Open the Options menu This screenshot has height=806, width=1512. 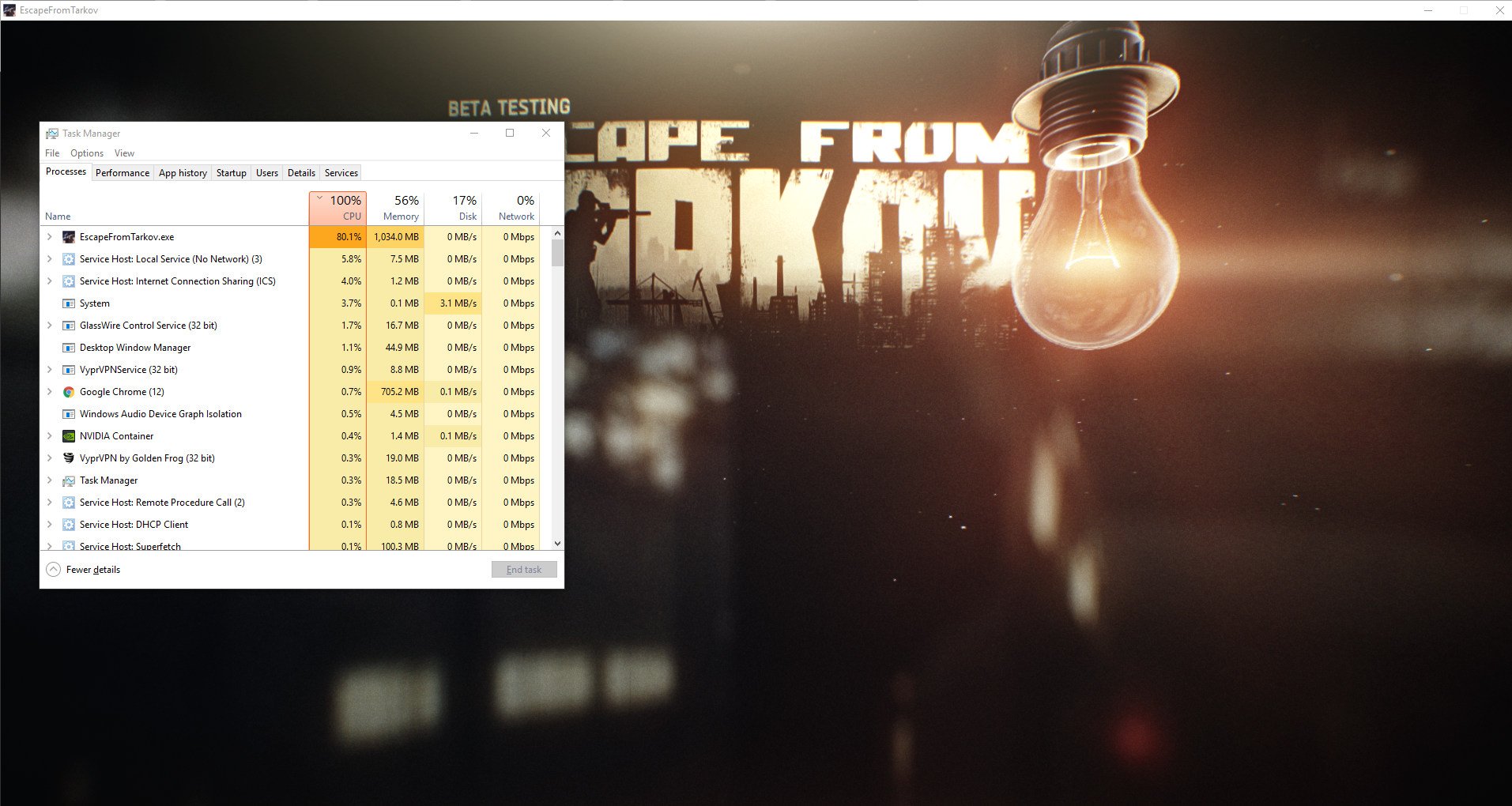pyautogui.click(x=87, y=153)
